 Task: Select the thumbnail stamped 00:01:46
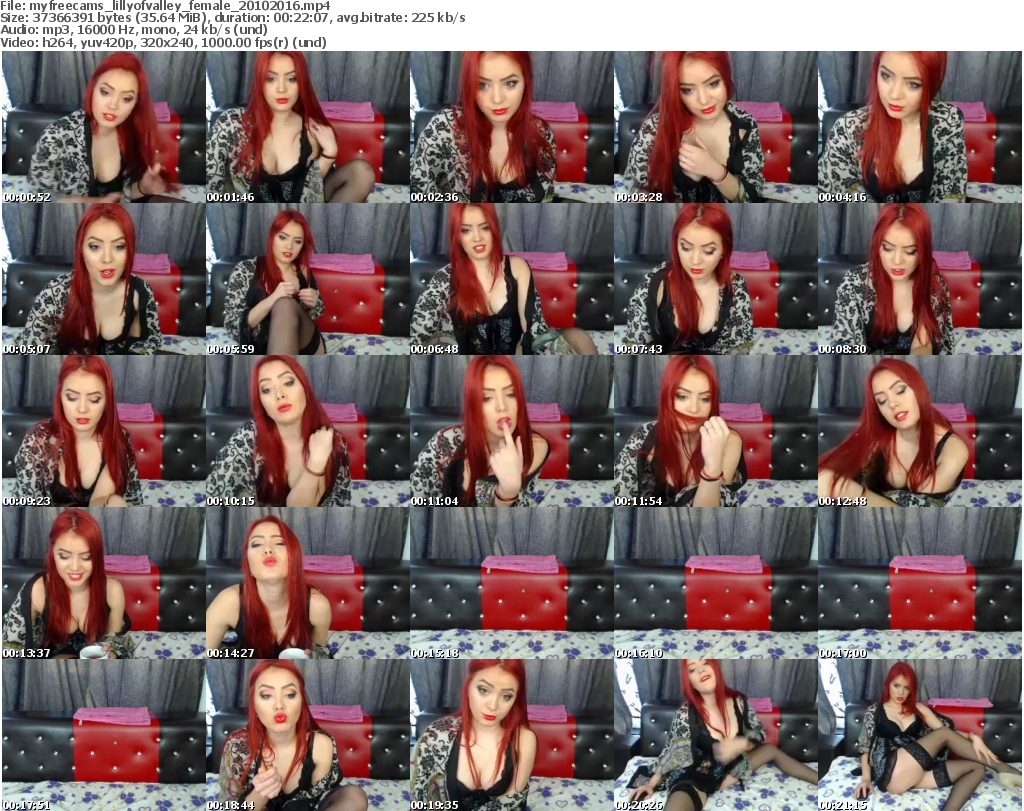pyautogui.click(x=308, y=127)
